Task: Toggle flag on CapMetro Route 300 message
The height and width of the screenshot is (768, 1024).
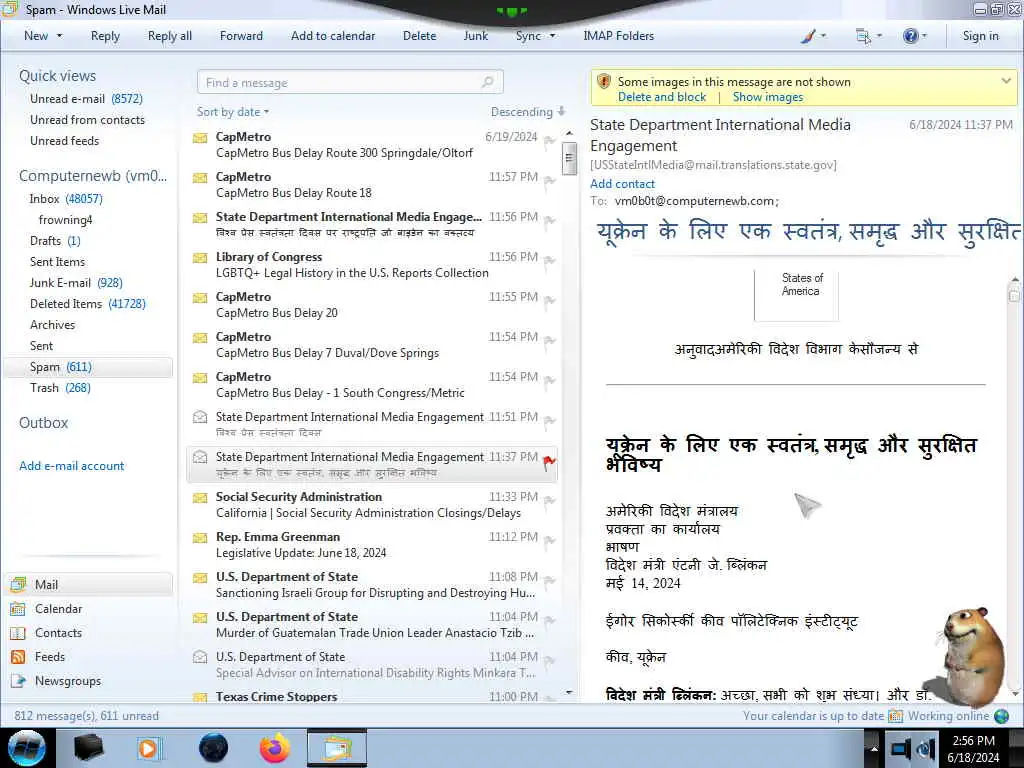Action: (549, 141)
